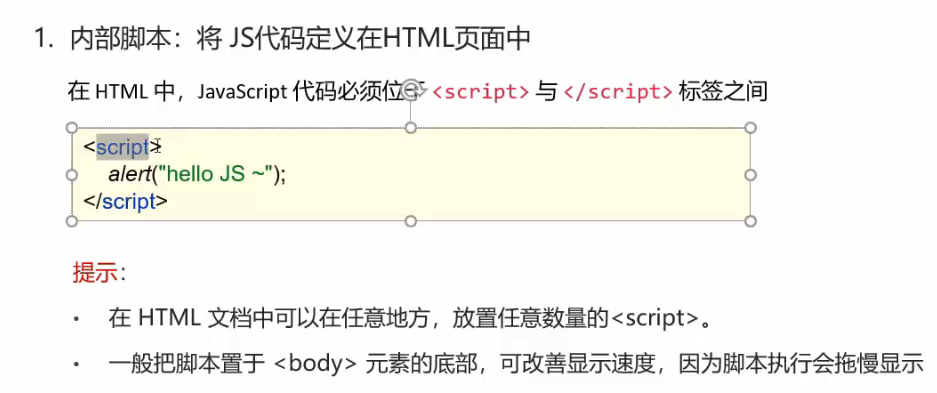Click the middle-right resize handle of code box
This screenshot has width=937, height=393.
pyautogui.click(x=751, y=174)
